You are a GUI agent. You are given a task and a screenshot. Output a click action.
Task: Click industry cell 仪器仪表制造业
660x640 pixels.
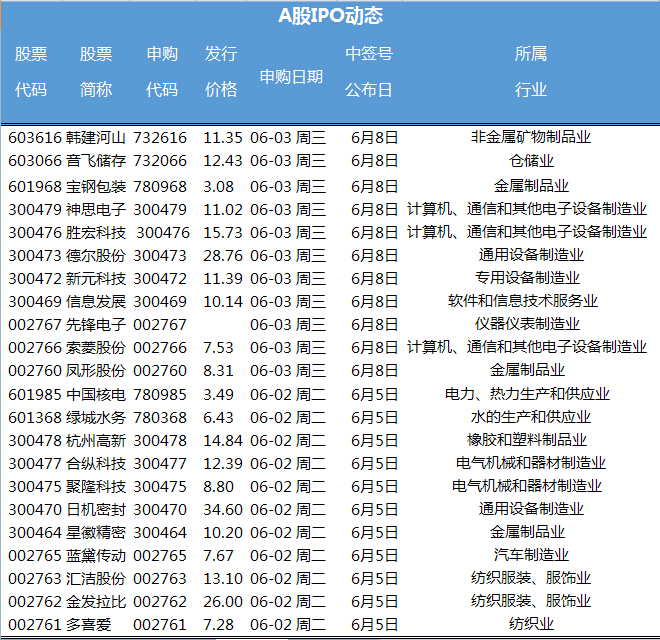click(527, 324)
